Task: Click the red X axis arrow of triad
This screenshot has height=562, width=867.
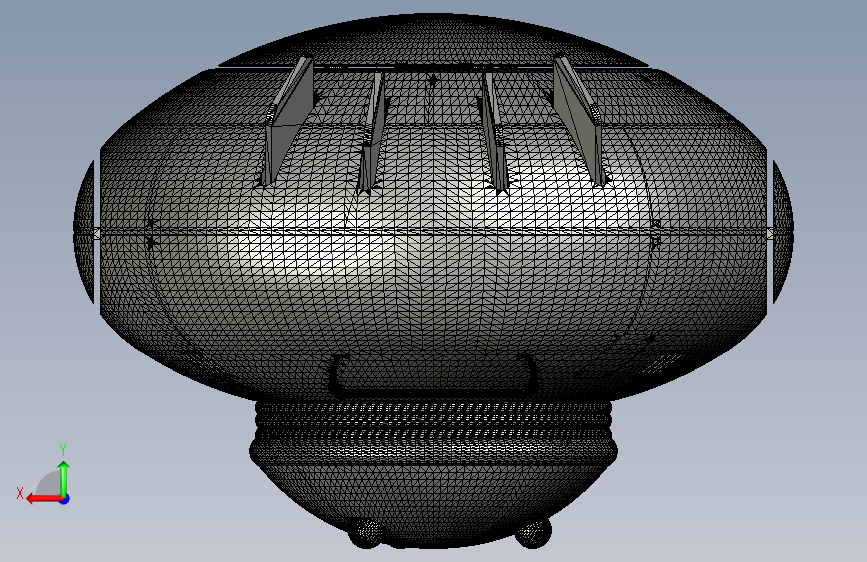Action: 44,499
